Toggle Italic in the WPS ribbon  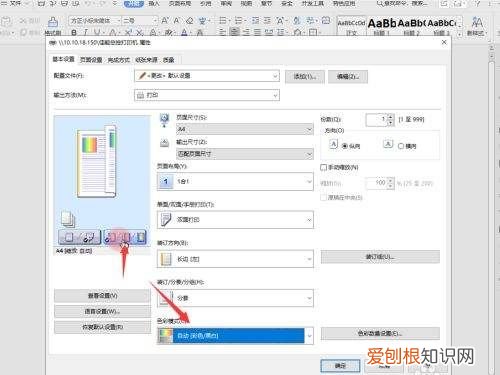pos(85,33)
